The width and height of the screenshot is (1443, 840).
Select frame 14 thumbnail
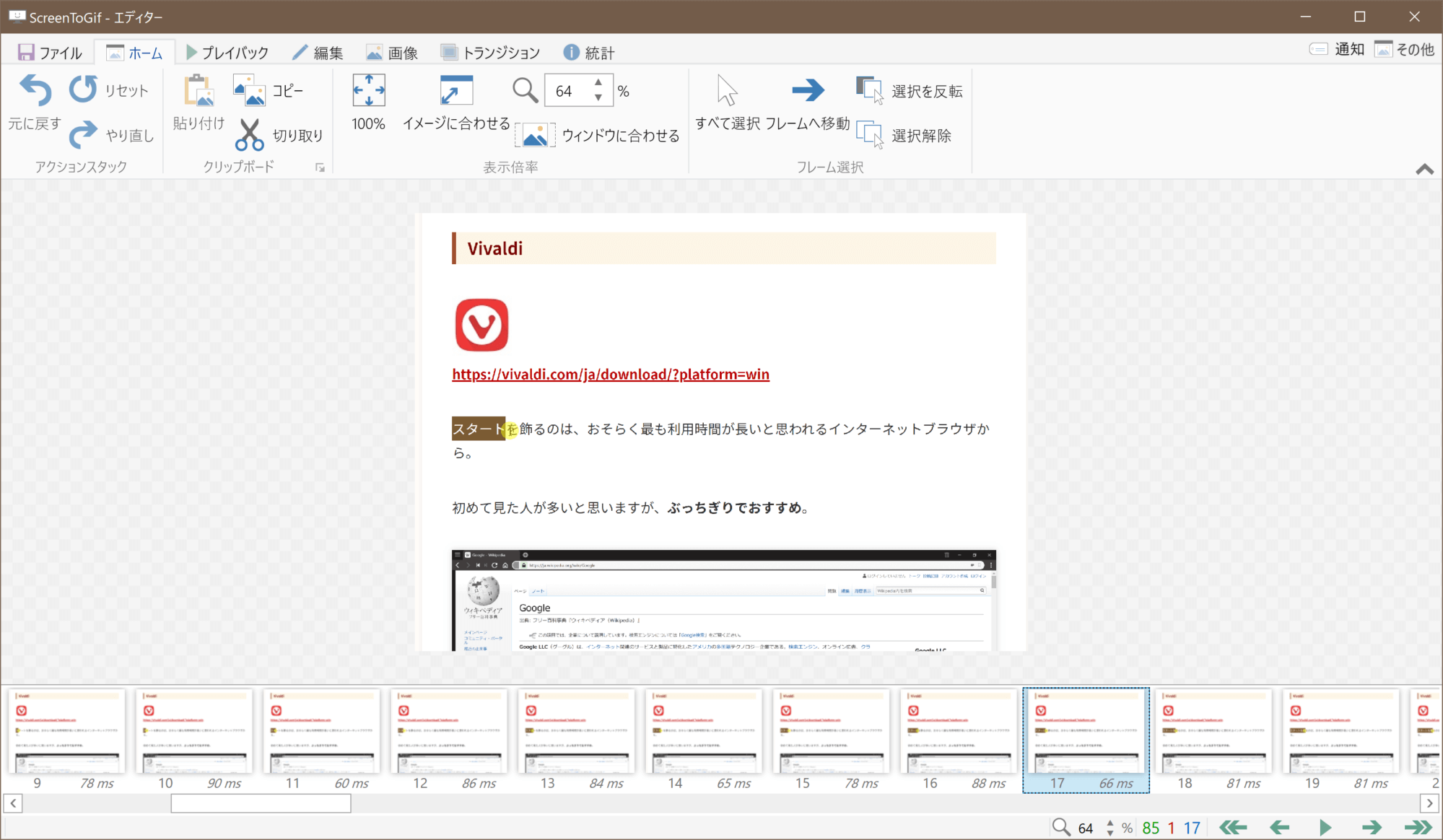(x=704, y=740)
